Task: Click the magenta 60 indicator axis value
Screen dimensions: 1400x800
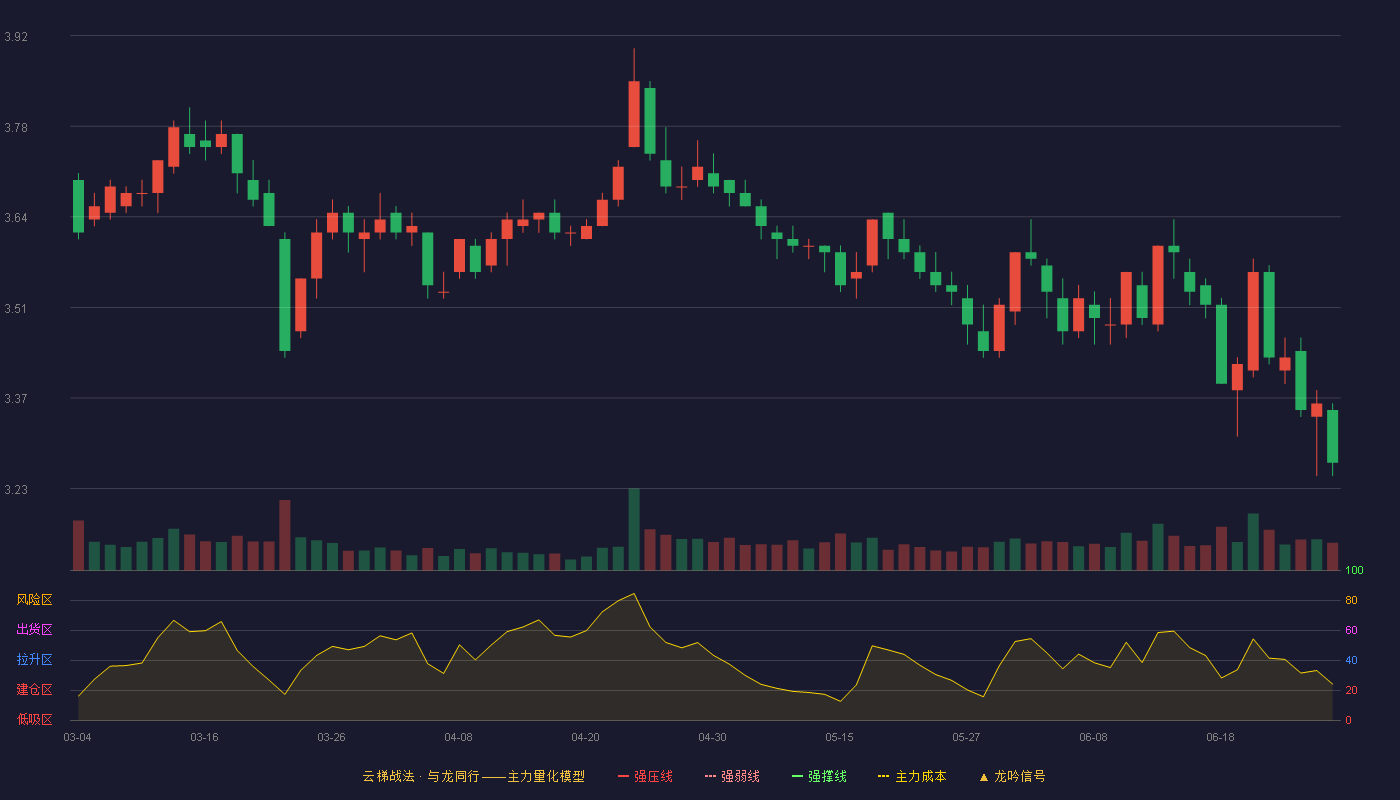Action: click(1351, 631)
